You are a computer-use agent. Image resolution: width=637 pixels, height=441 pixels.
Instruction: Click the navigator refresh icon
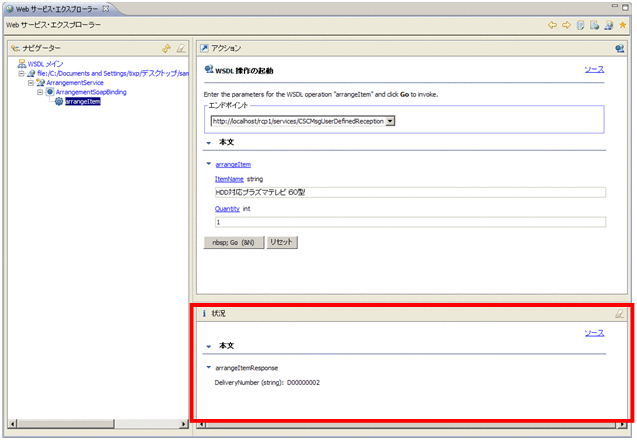166,49
